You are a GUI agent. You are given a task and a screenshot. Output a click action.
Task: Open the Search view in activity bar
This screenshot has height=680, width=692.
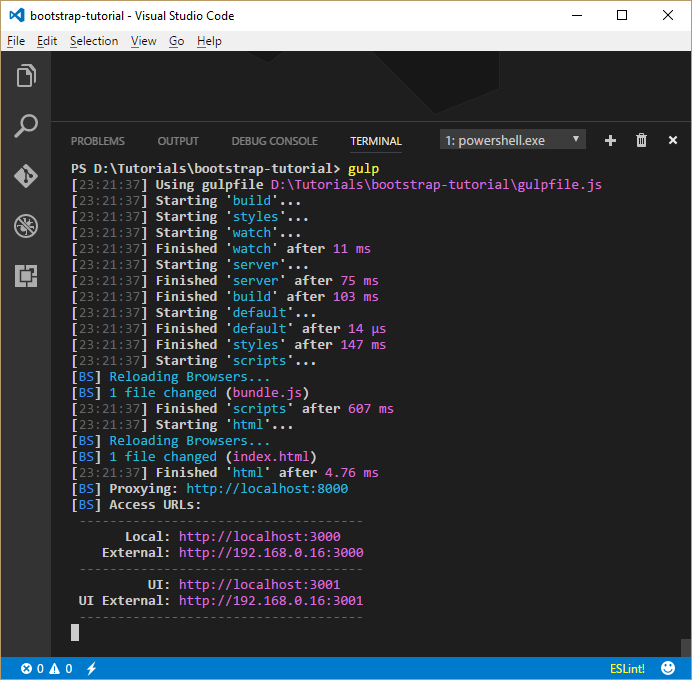pos(26,126)
